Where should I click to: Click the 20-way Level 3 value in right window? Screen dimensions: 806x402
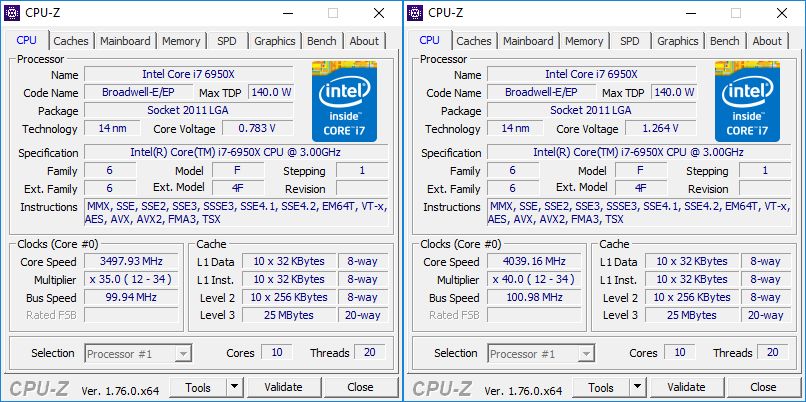point(766,315)
